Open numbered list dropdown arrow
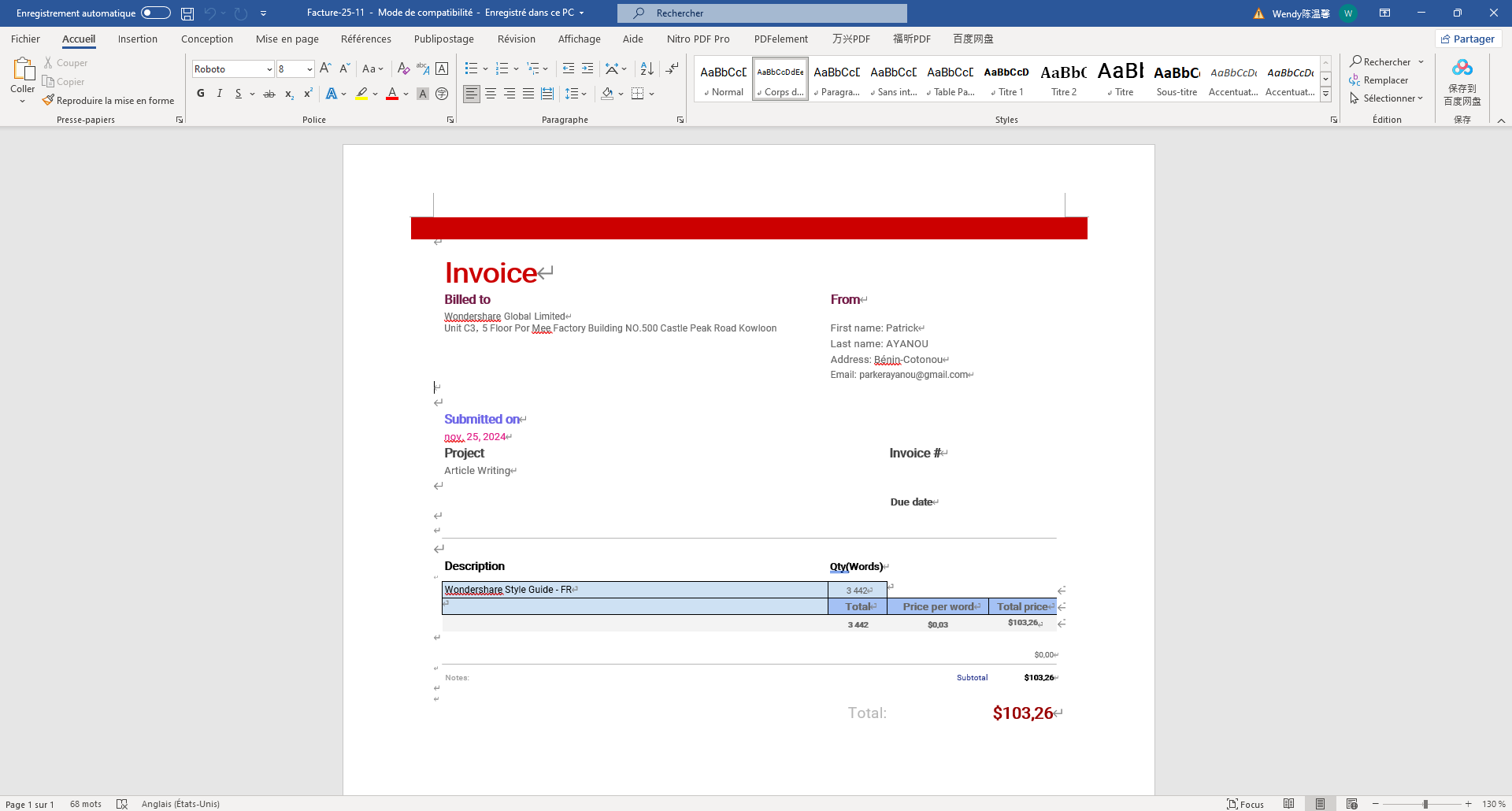The image size is (1512, 811). tap(516, 69)
